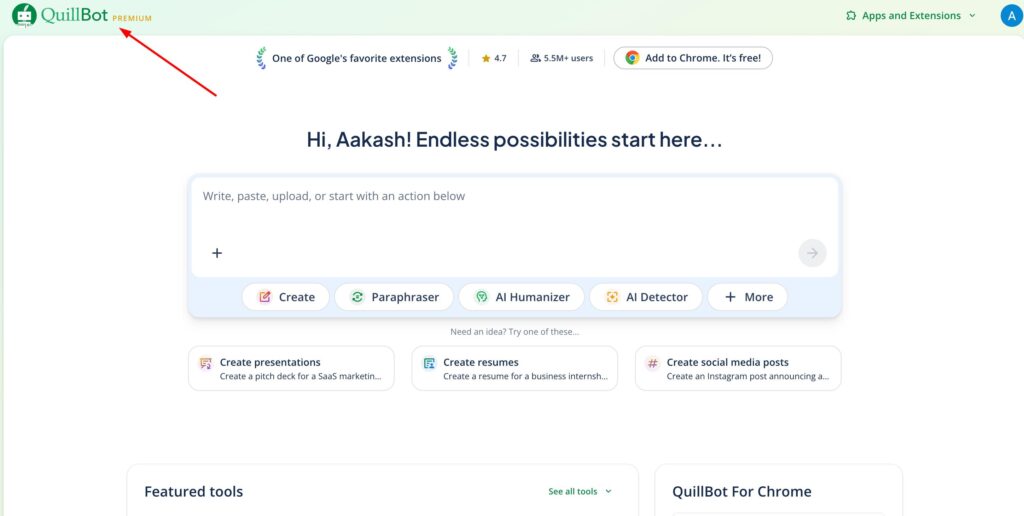Click the QuillBot robot logo icon
This screenshot has width=1024, height=516.
pos(24,15)
